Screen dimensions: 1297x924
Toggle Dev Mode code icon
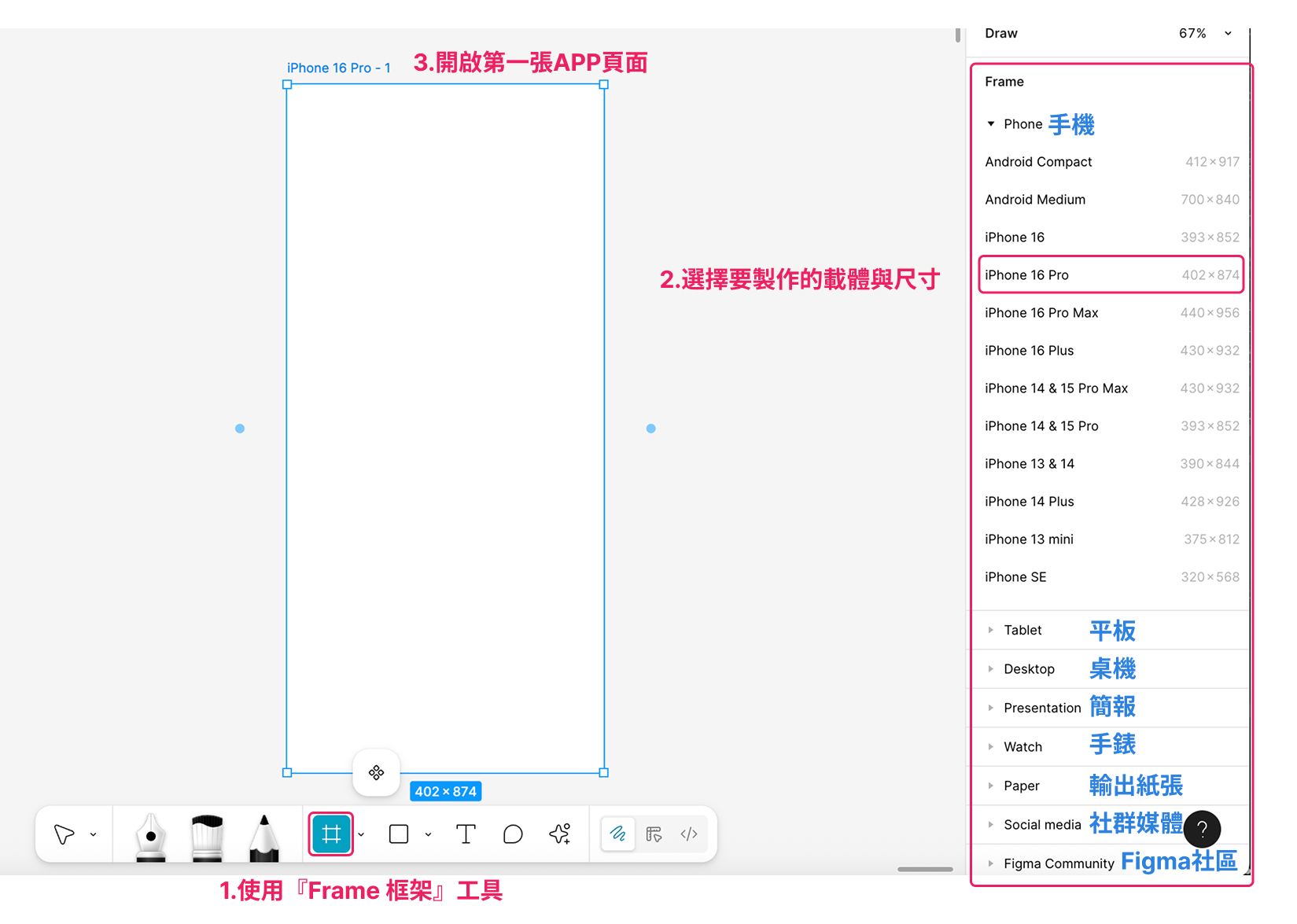pos(689,834)
